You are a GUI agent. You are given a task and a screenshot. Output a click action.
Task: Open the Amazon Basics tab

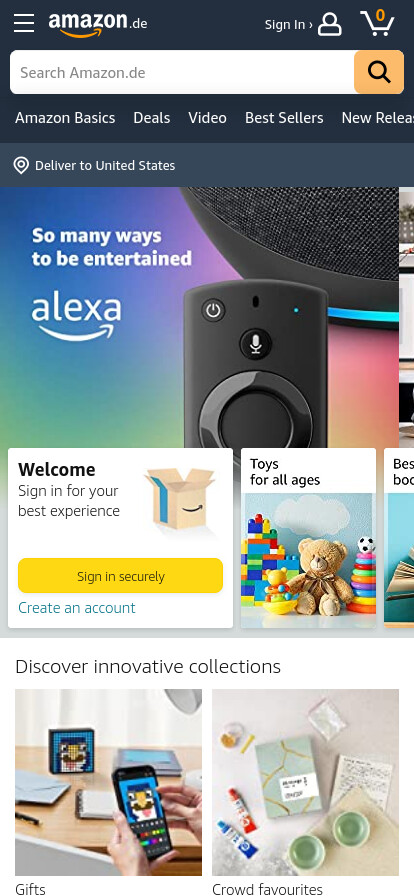point(65,118)
